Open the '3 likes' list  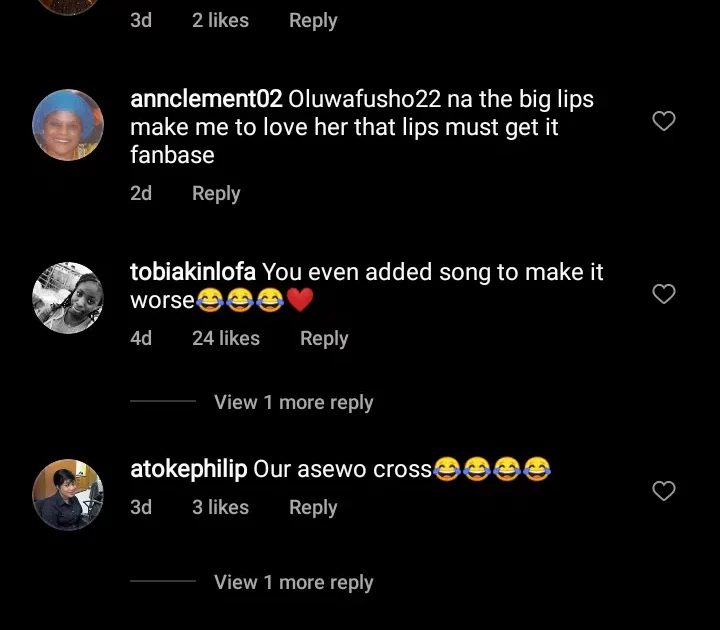click(x=220, y=507)
